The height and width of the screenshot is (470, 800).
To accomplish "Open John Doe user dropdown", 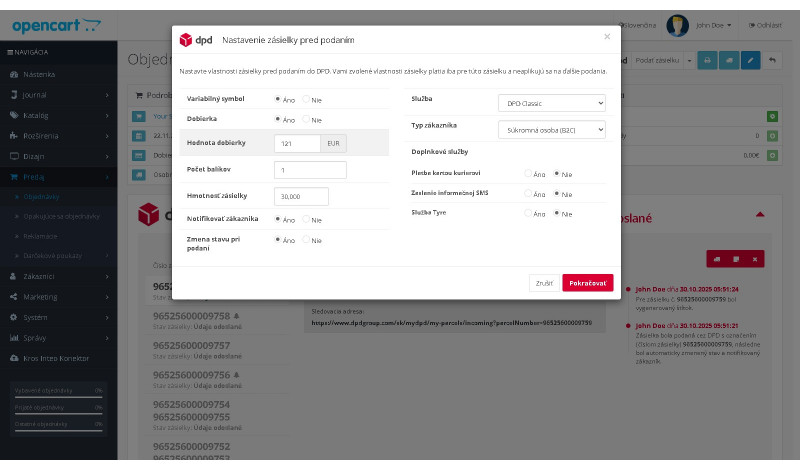I will pyautogui.click(x=713, y=25).
